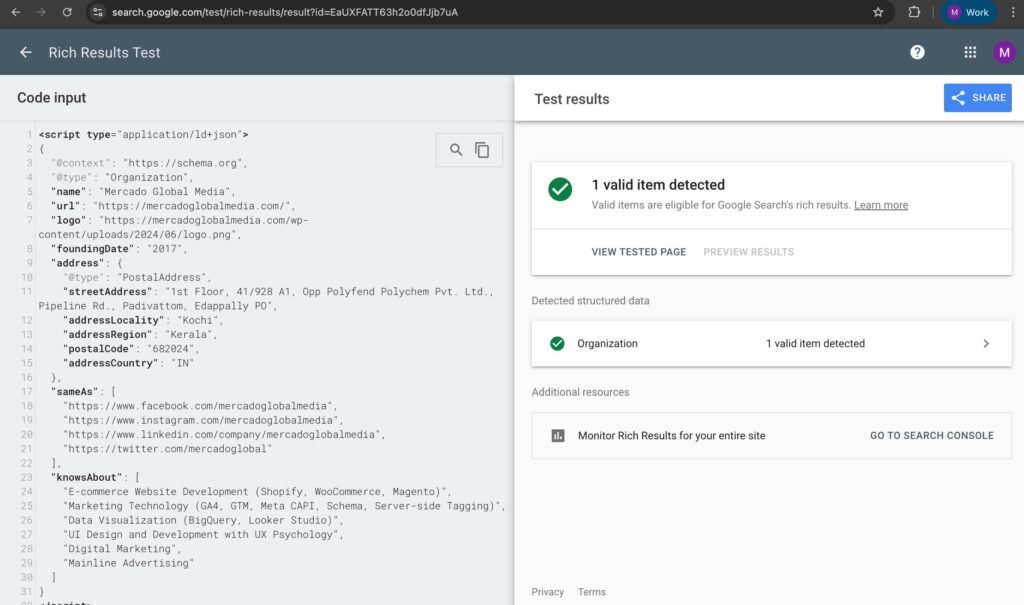Click the "Mainline Advertising" code line
The width and height of the screenshot is (1024, 605).
[x=128, y=563]
